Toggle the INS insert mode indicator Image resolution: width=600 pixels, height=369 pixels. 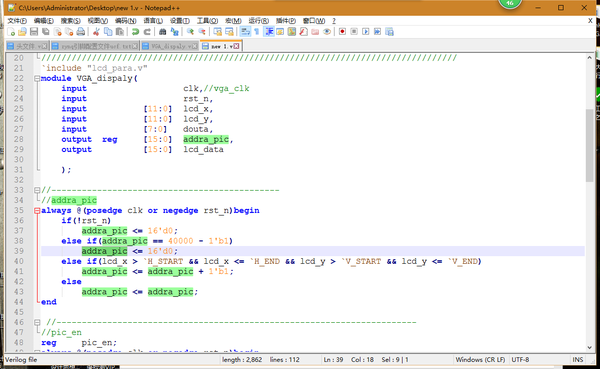(578, 360)
